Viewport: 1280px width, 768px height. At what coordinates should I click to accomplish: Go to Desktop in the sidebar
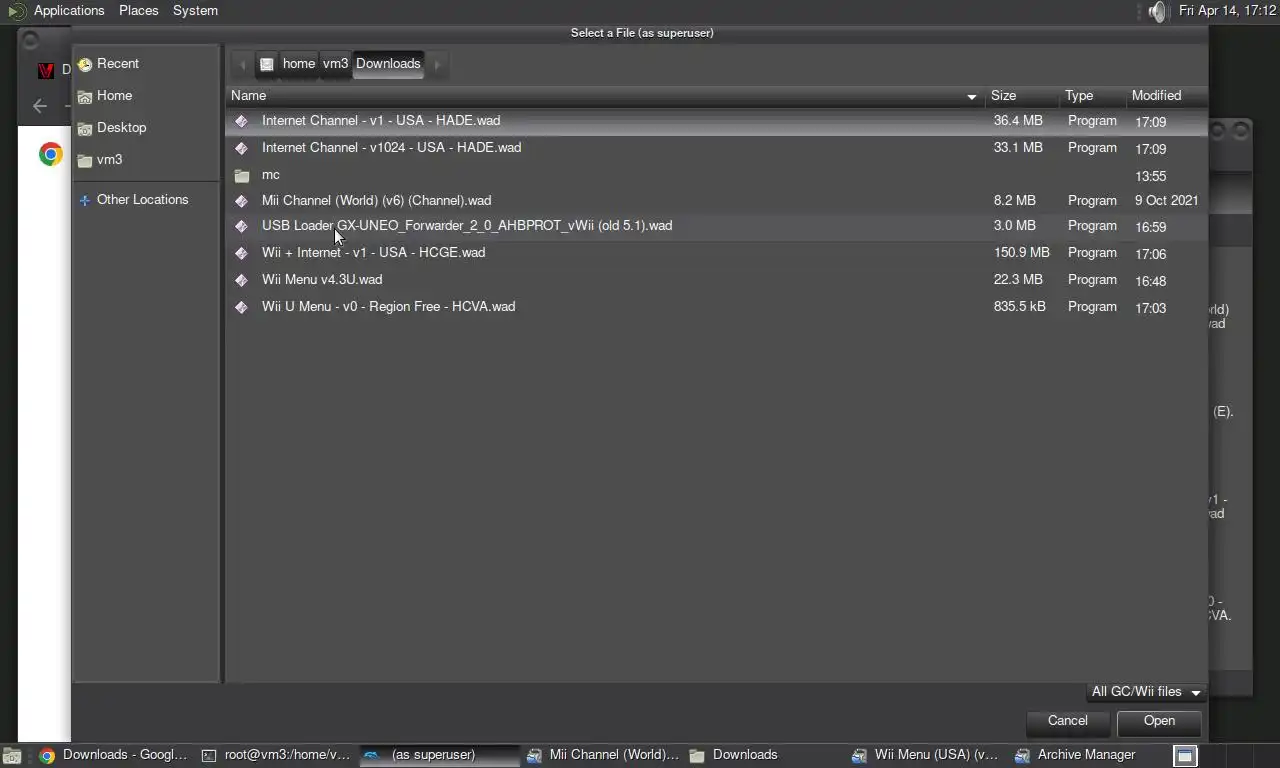[146, 128]
